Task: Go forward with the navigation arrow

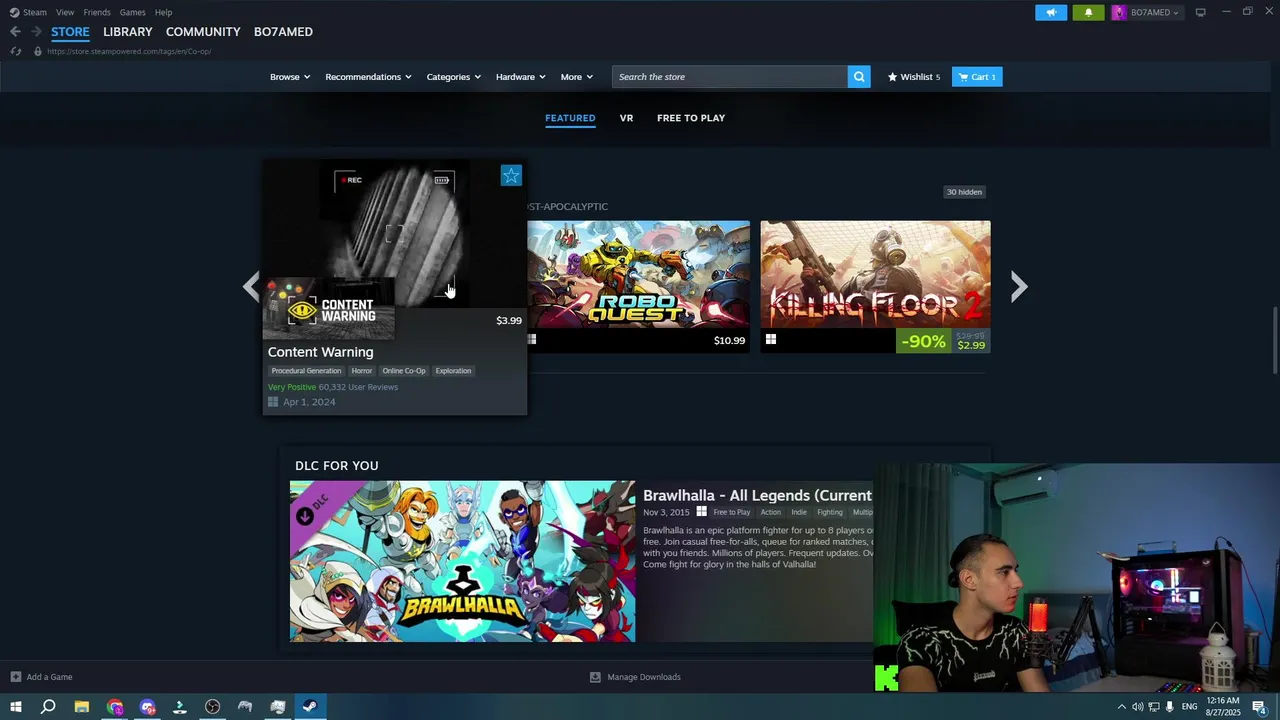Action: click(x=36, y=32)
